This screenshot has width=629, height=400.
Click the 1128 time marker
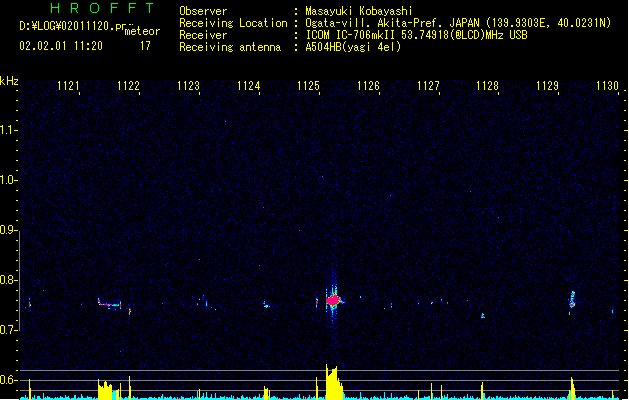pos(487,86)
